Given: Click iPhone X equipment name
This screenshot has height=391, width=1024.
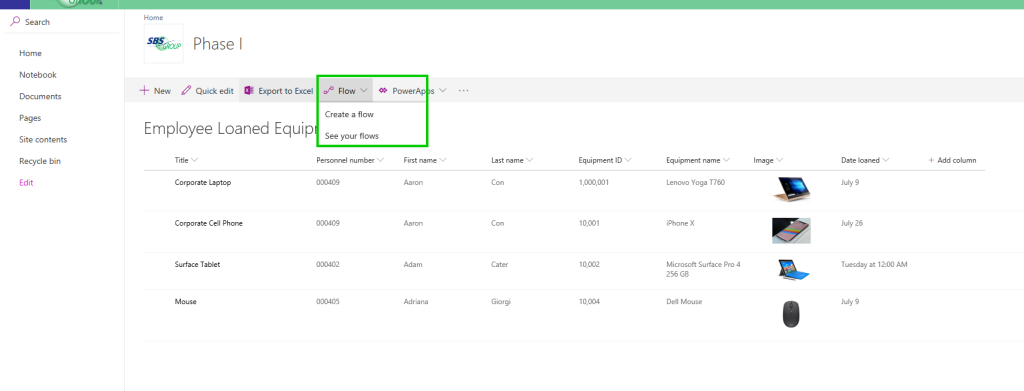Looking at the screenshot, I should [x=680, y=223].
